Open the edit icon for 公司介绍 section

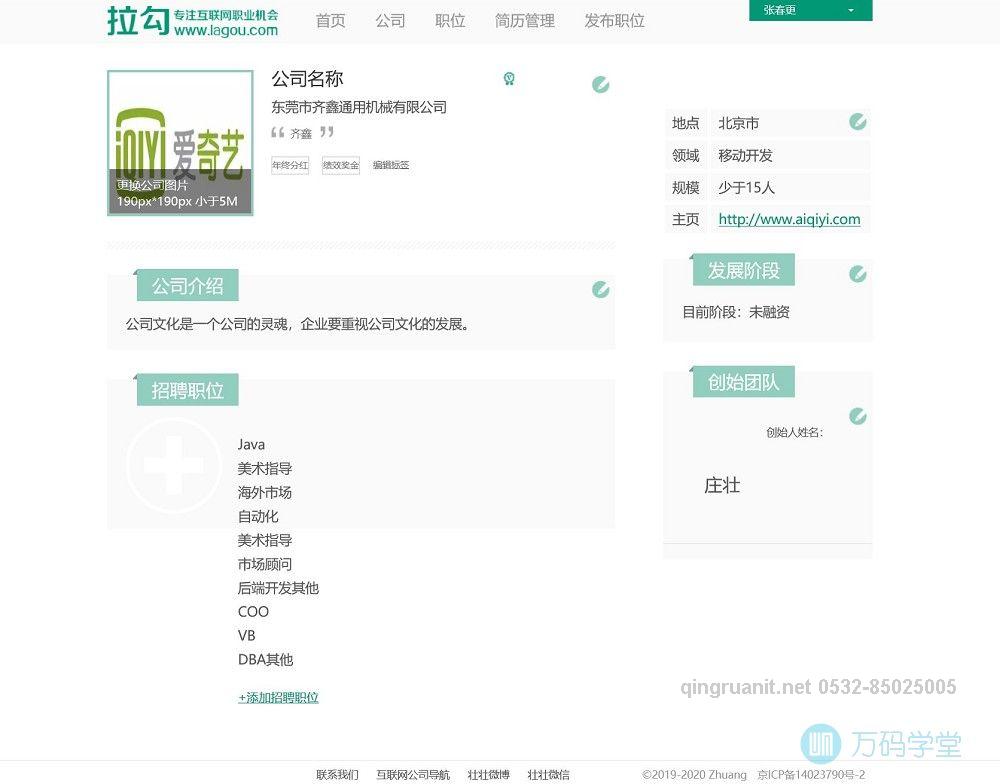[x=601, y=289]
